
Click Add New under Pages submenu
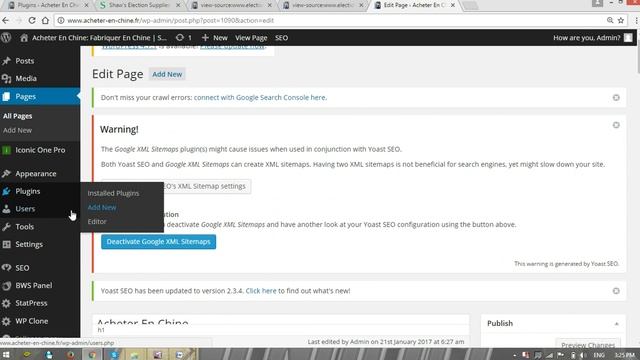[18, 130]
